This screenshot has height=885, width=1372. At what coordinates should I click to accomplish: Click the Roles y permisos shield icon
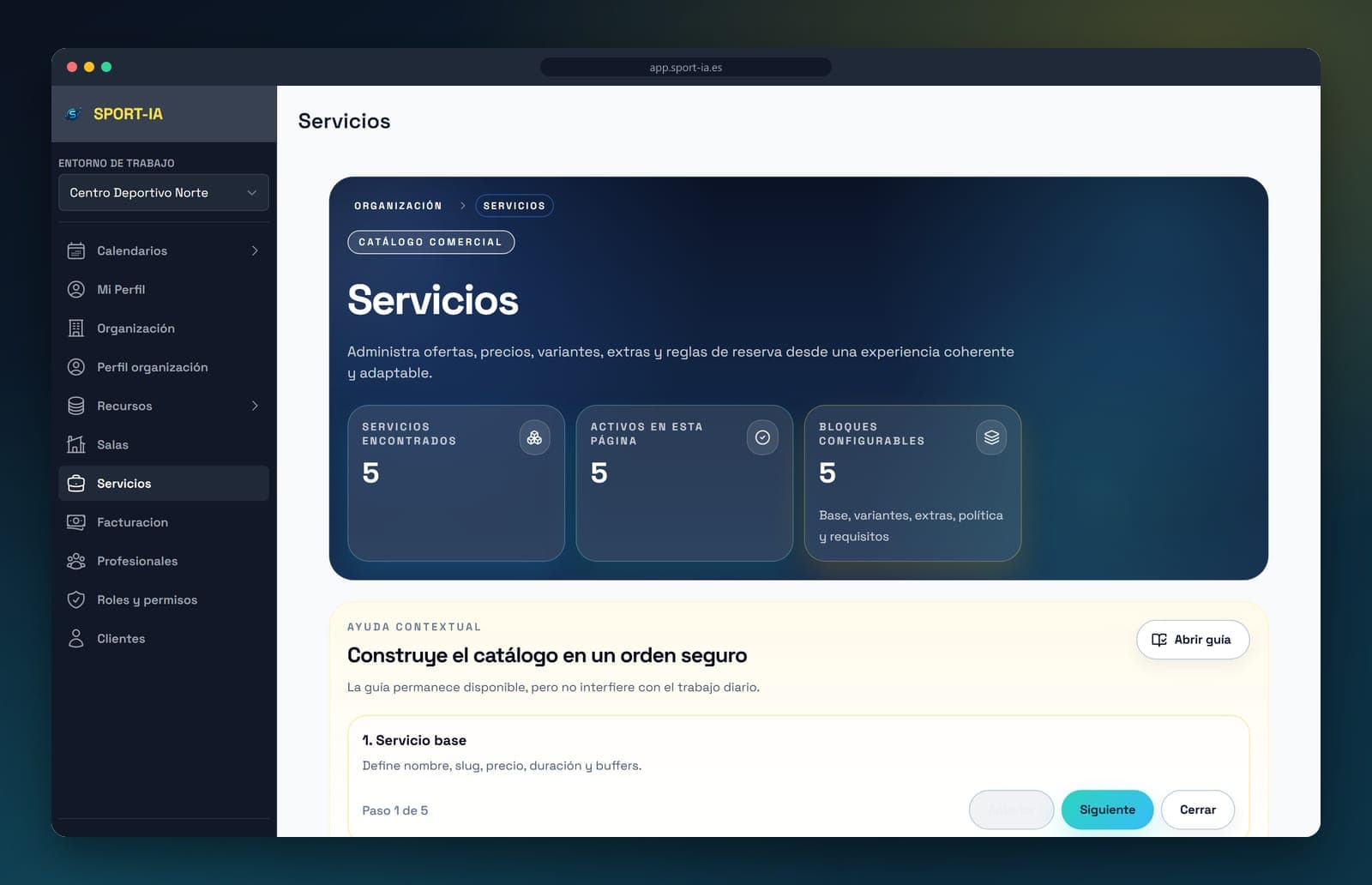76,599
